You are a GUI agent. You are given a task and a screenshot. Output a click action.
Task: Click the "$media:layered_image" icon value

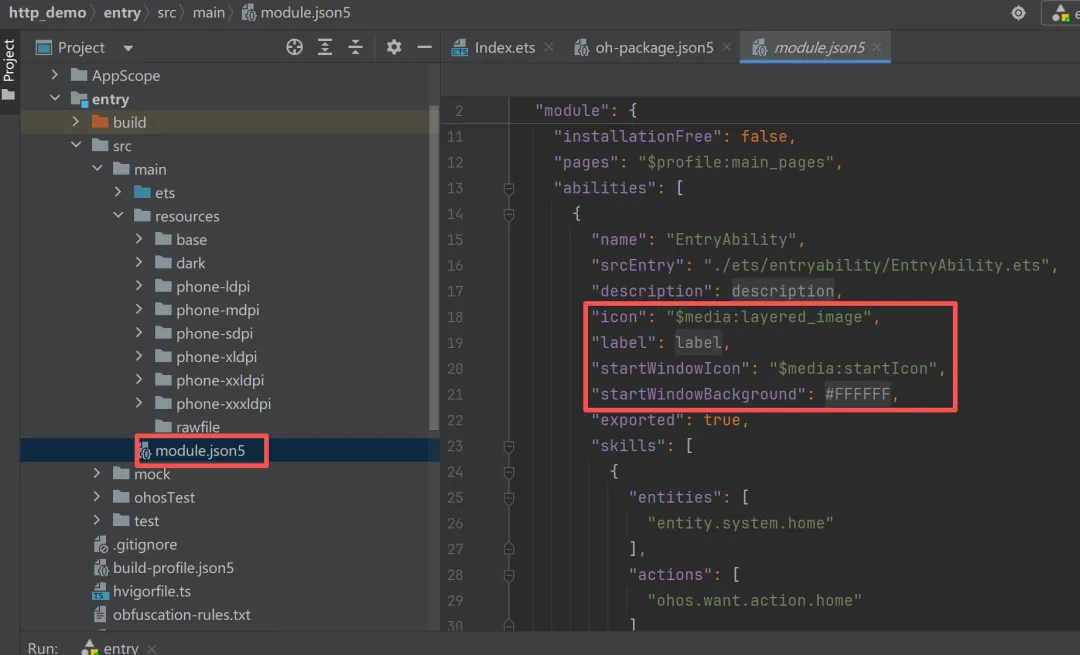point(769,317)
